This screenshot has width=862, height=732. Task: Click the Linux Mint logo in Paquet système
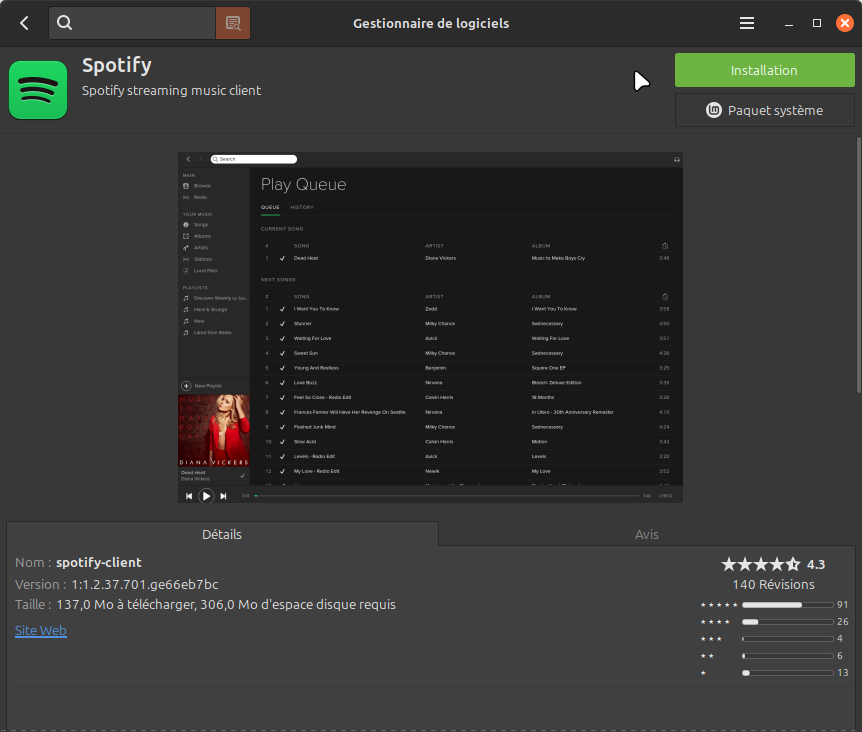[715, 110]
